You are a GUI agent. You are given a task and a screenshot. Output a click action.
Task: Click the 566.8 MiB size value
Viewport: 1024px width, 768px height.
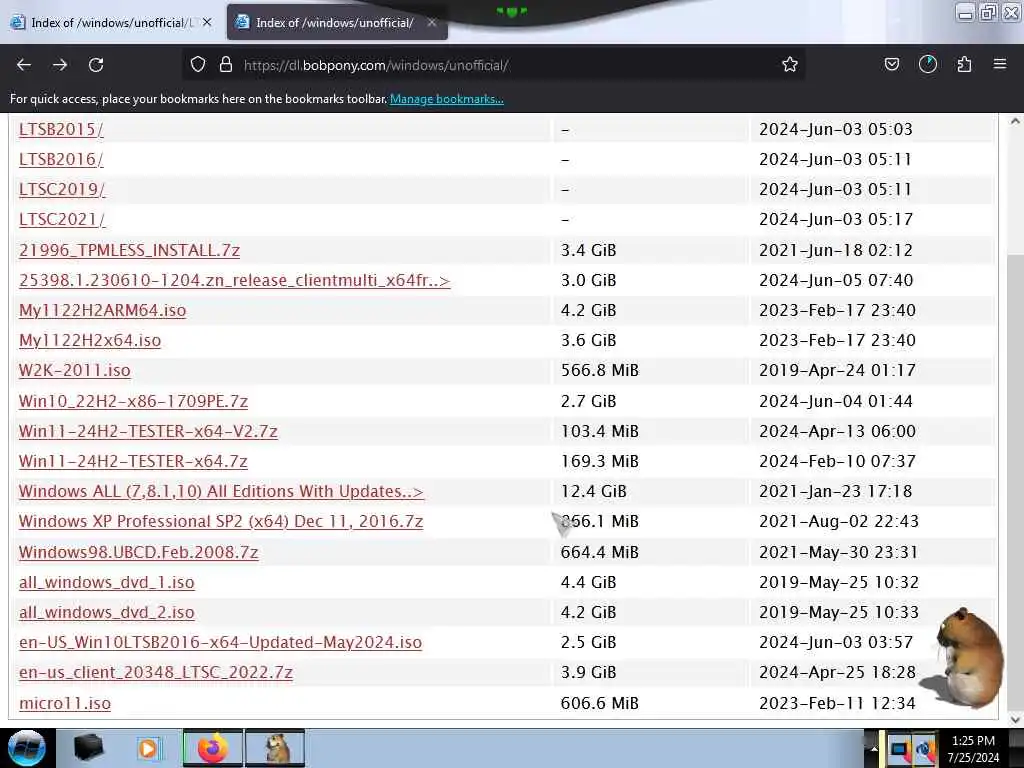pyautogui.click(x=600, y=370)
